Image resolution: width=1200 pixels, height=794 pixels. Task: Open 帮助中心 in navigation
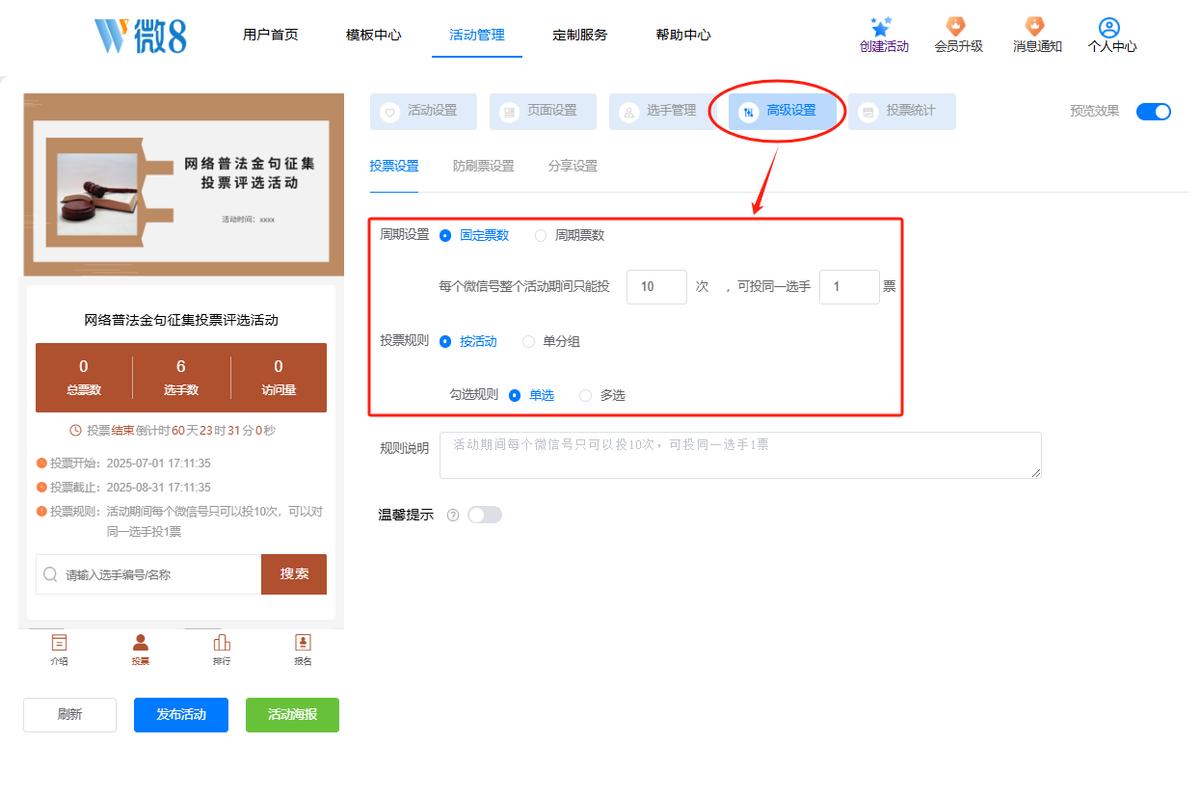tap(683, 35)
